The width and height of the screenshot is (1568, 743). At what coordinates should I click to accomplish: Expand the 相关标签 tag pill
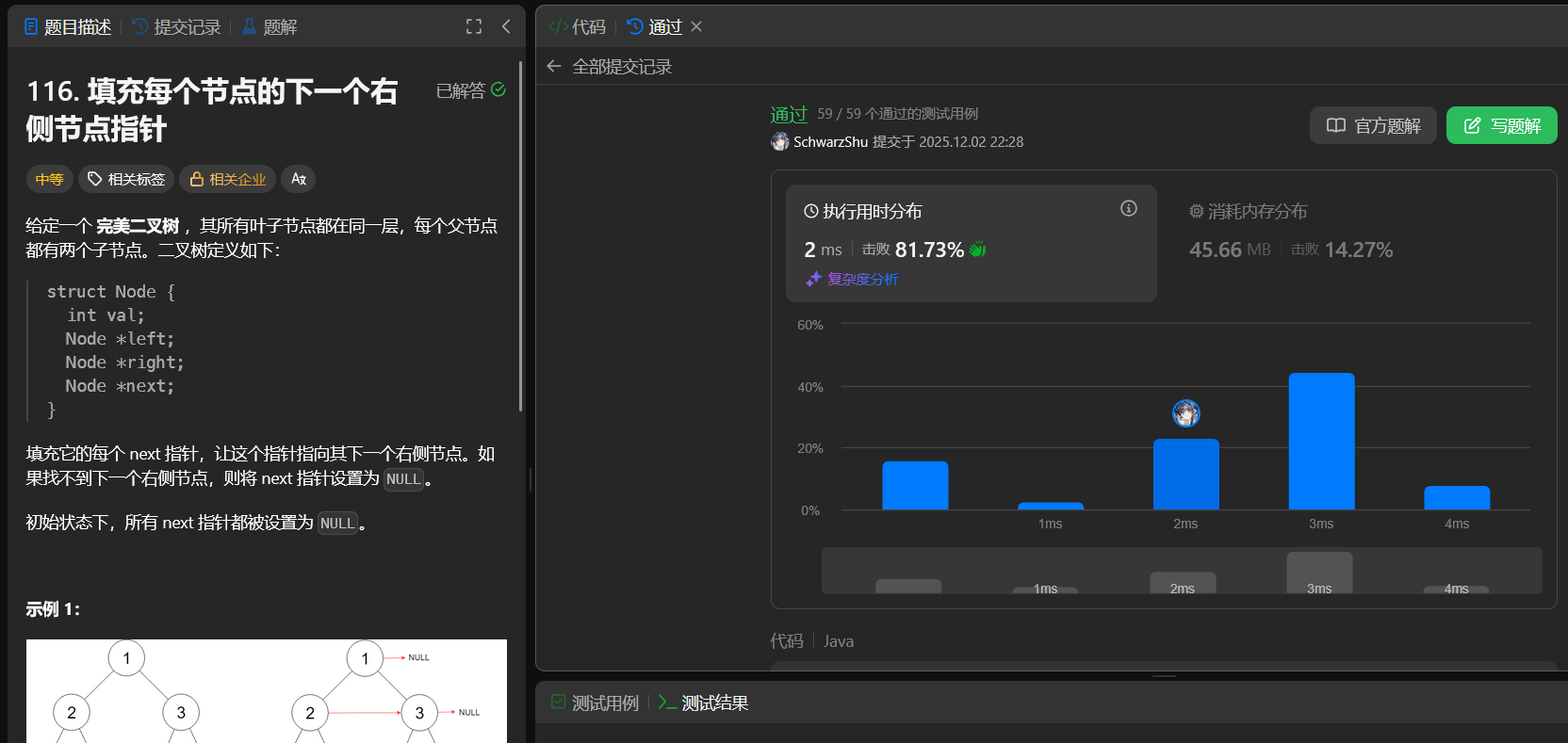126,179
